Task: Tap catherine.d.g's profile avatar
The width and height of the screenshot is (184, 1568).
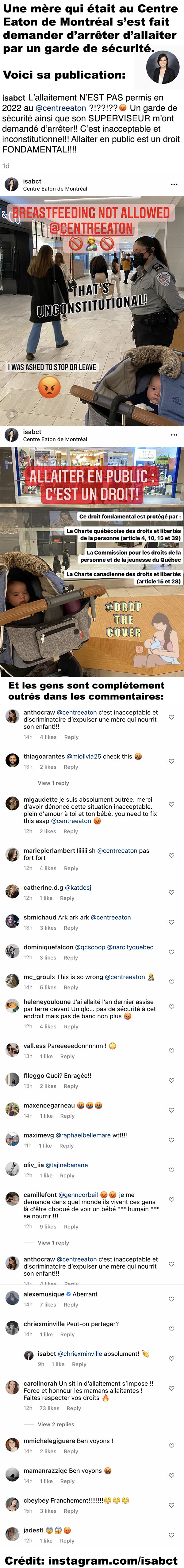Action: pyautogui.click(x=12, y=892)
